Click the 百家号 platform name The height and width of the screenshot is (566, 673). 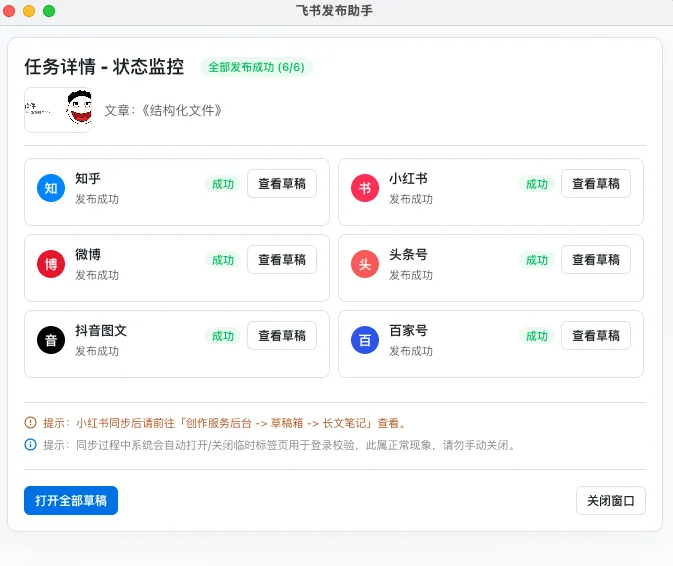(x=408, y=330)
